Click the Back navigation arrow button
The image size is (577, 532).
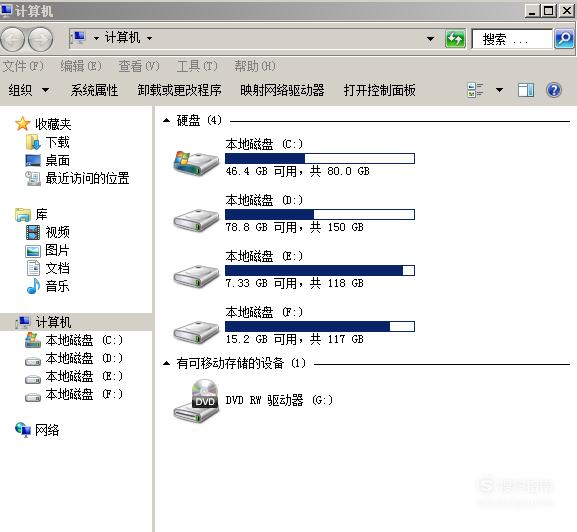pos(12,39)
